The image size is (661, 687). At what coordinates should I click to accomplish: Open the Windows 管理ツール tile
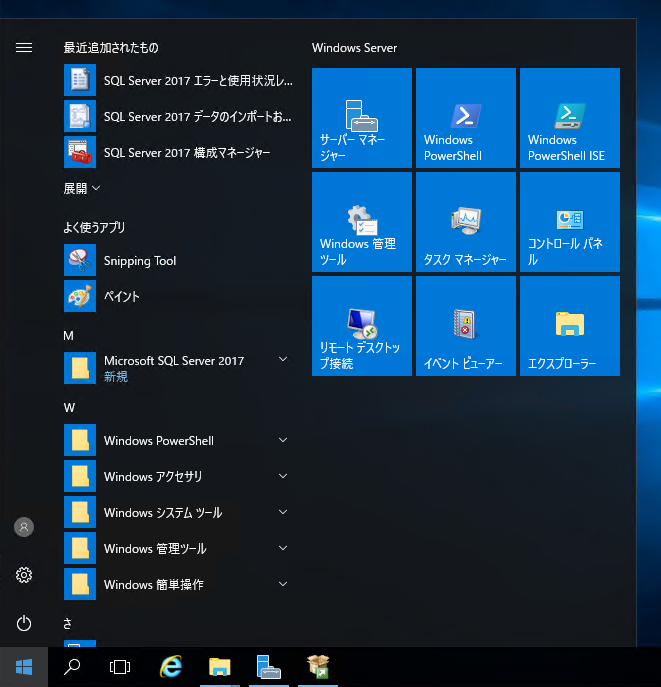(362, 222)
